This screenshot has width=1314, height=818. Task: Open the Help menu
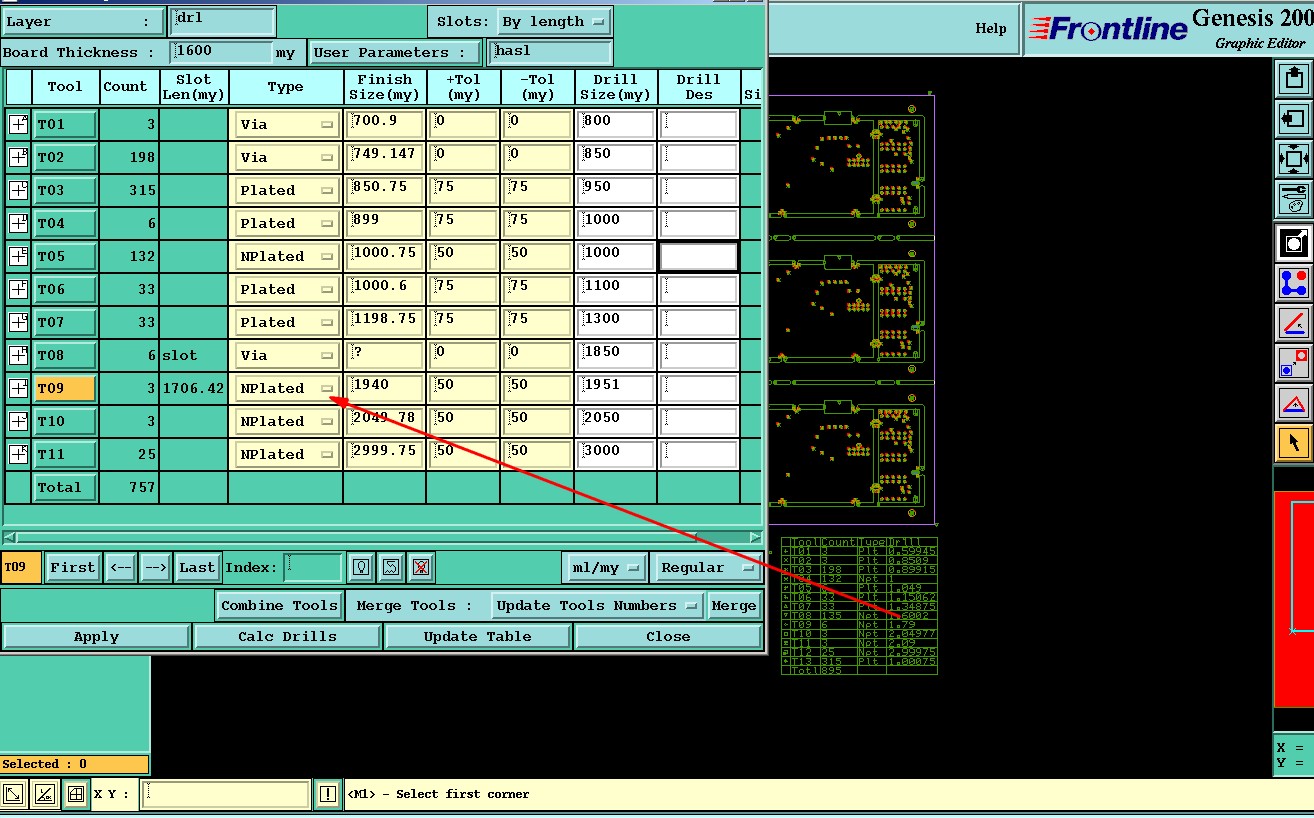click(x=990, y=28)
